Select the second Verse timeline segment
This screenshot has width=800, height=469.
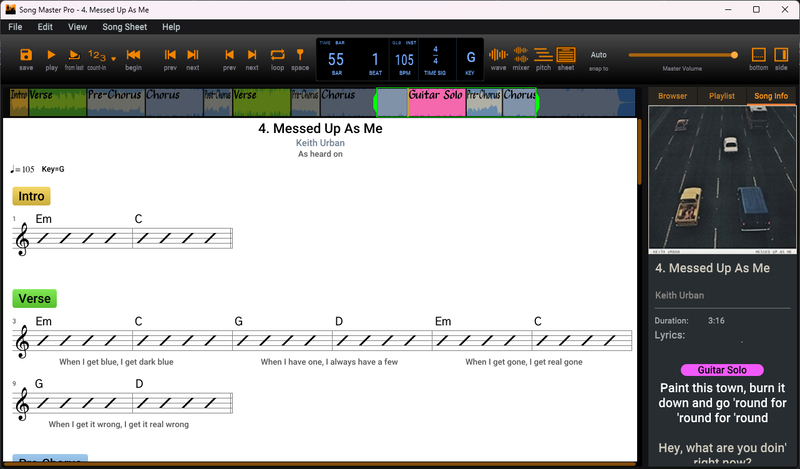point(261,103)
